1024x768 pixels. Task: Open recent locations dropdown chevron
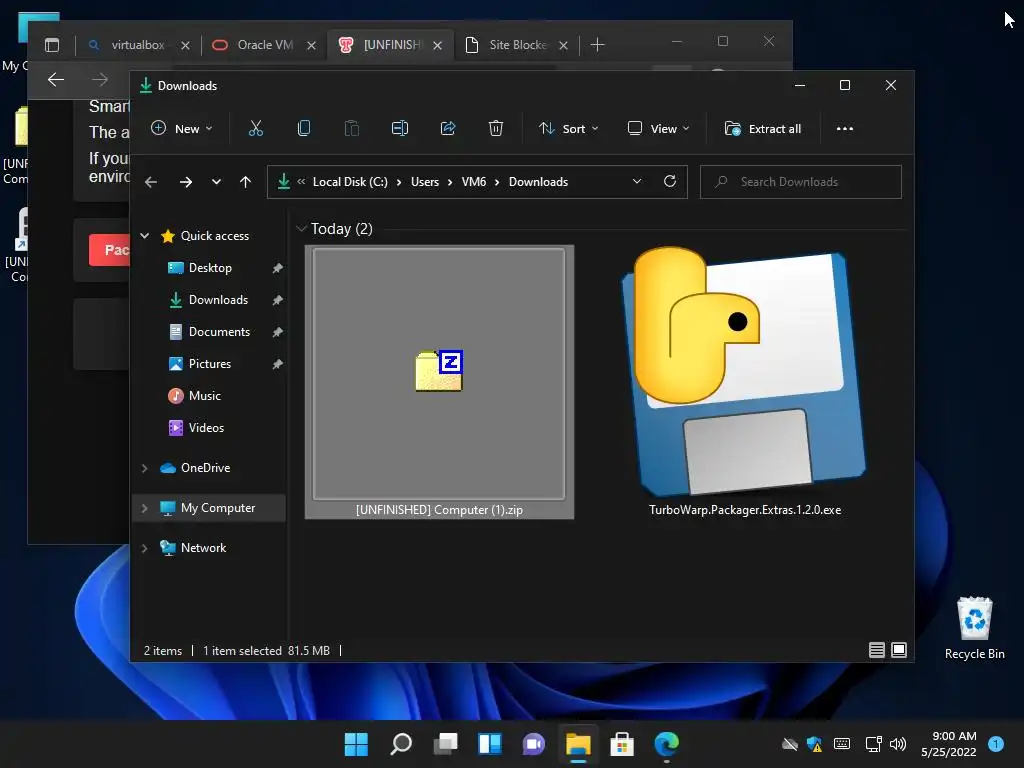coord(216,182)
